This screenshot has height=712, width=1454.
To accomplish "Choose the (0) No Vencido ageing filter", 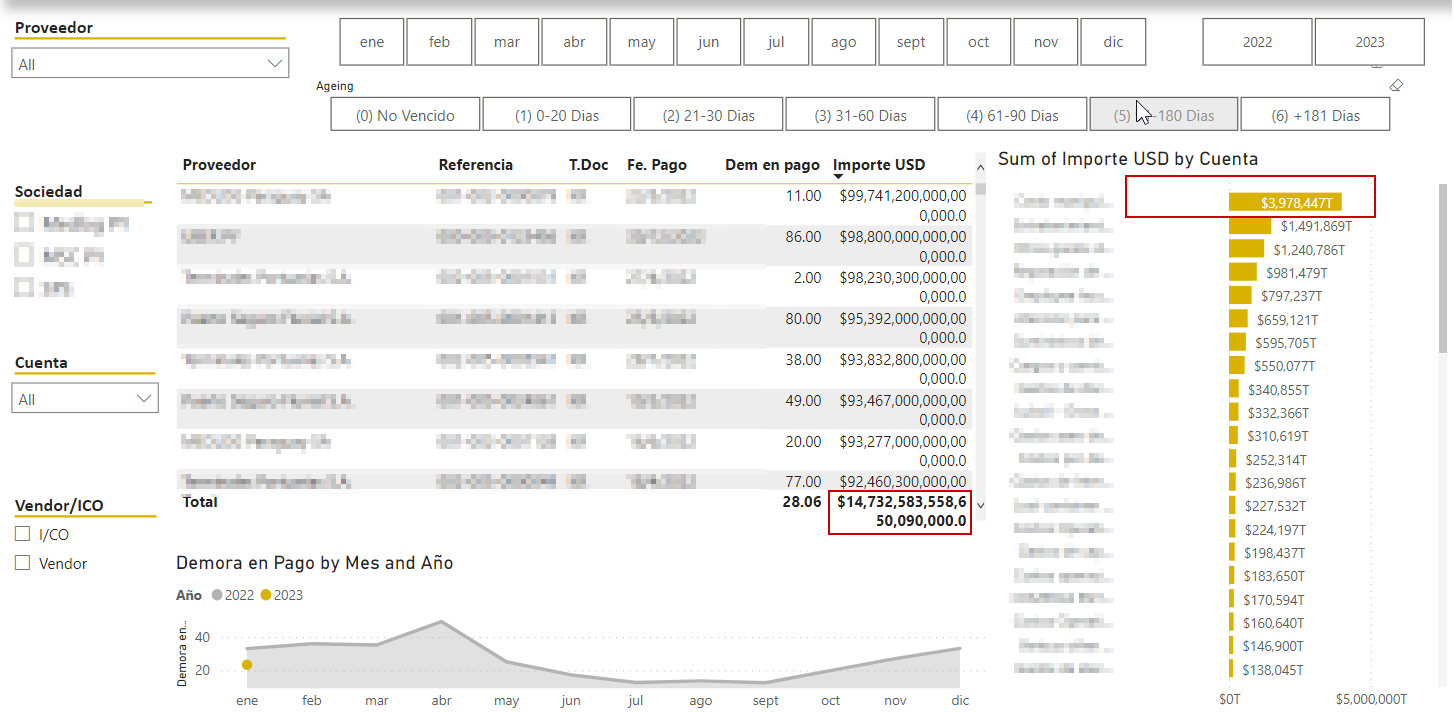I will click(x=405, y=115).
